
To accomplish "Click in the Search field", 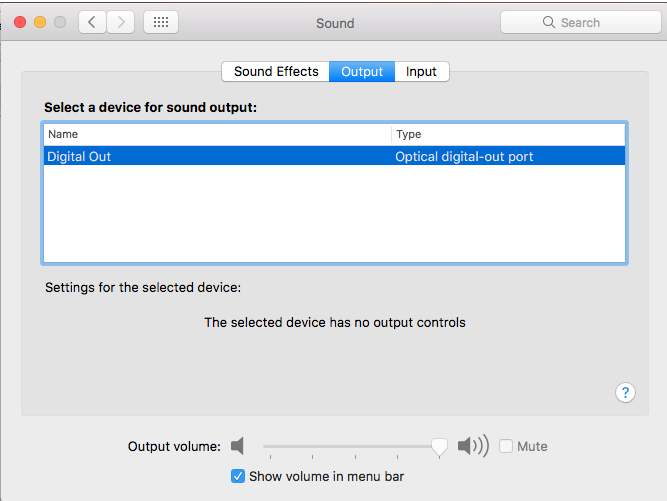I will point(581,22).
